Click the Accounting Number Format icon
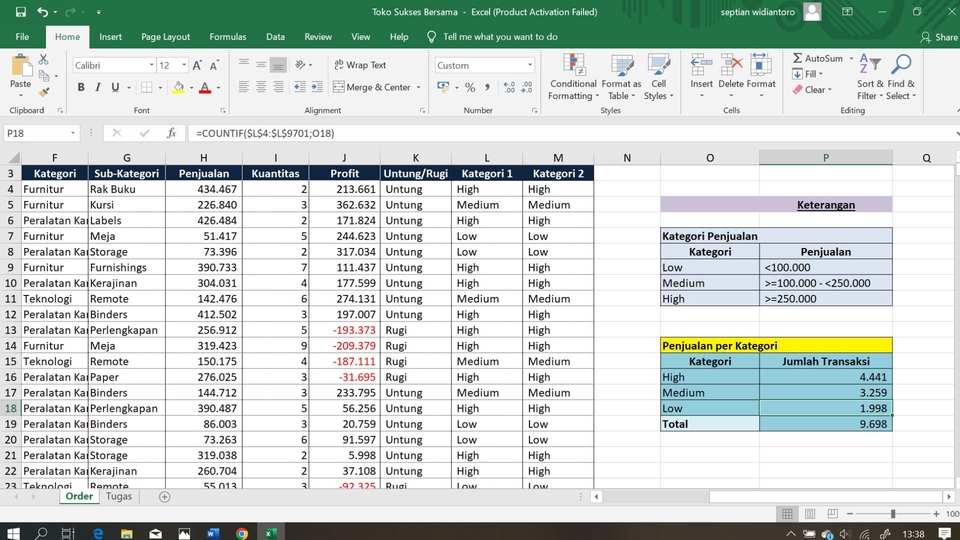This screenshot has width=960, height=540. tap(443, 88)
